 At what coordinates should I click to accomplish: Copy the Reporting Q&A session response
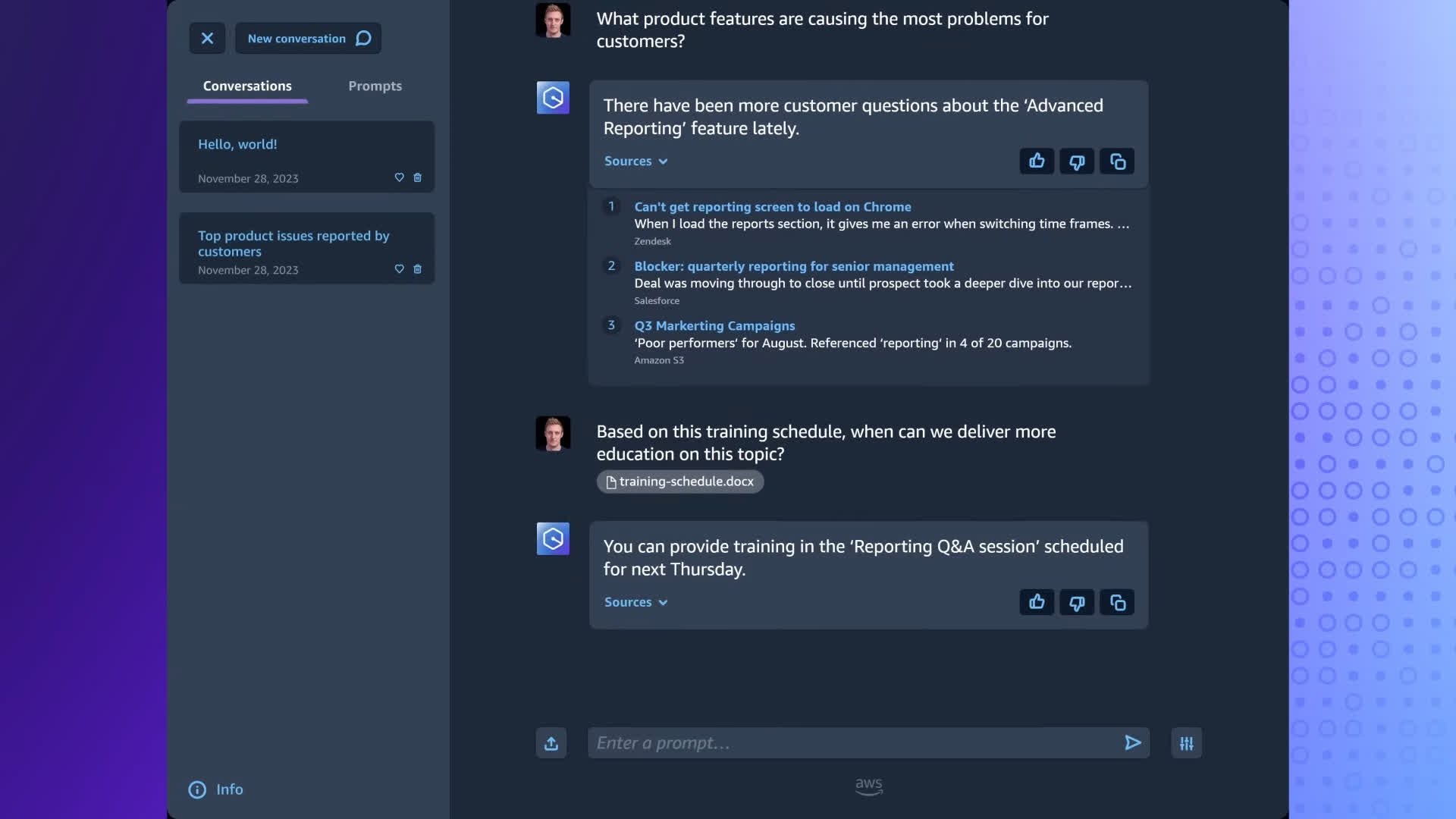click(x=1117, y=602)
